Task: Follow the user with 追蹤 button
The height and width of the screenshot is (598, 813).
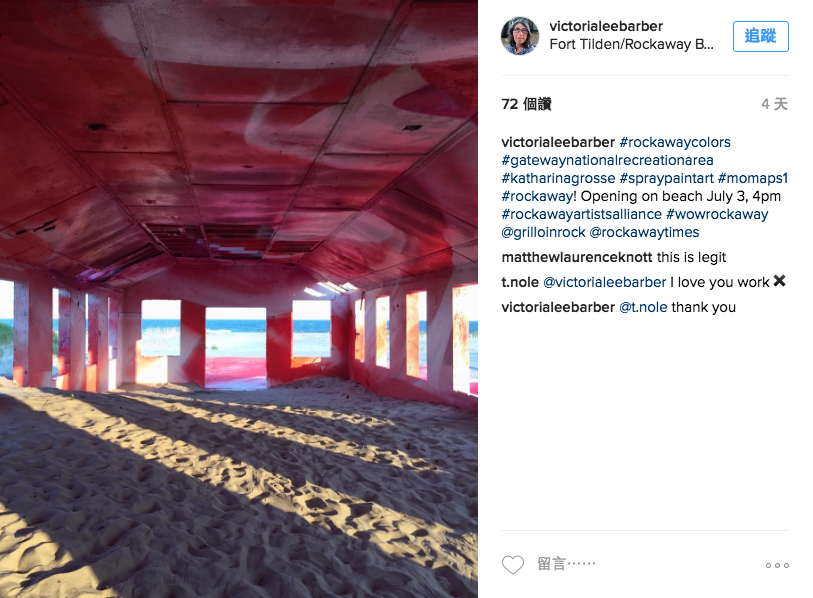Action: 761,36
